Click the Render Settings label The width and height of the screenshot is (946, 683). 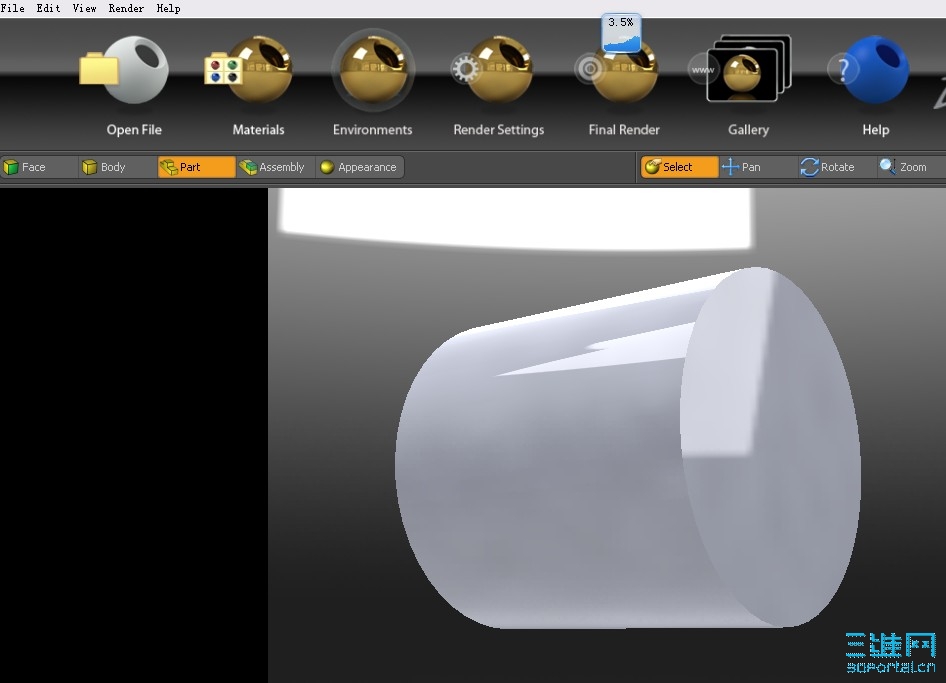499,130
